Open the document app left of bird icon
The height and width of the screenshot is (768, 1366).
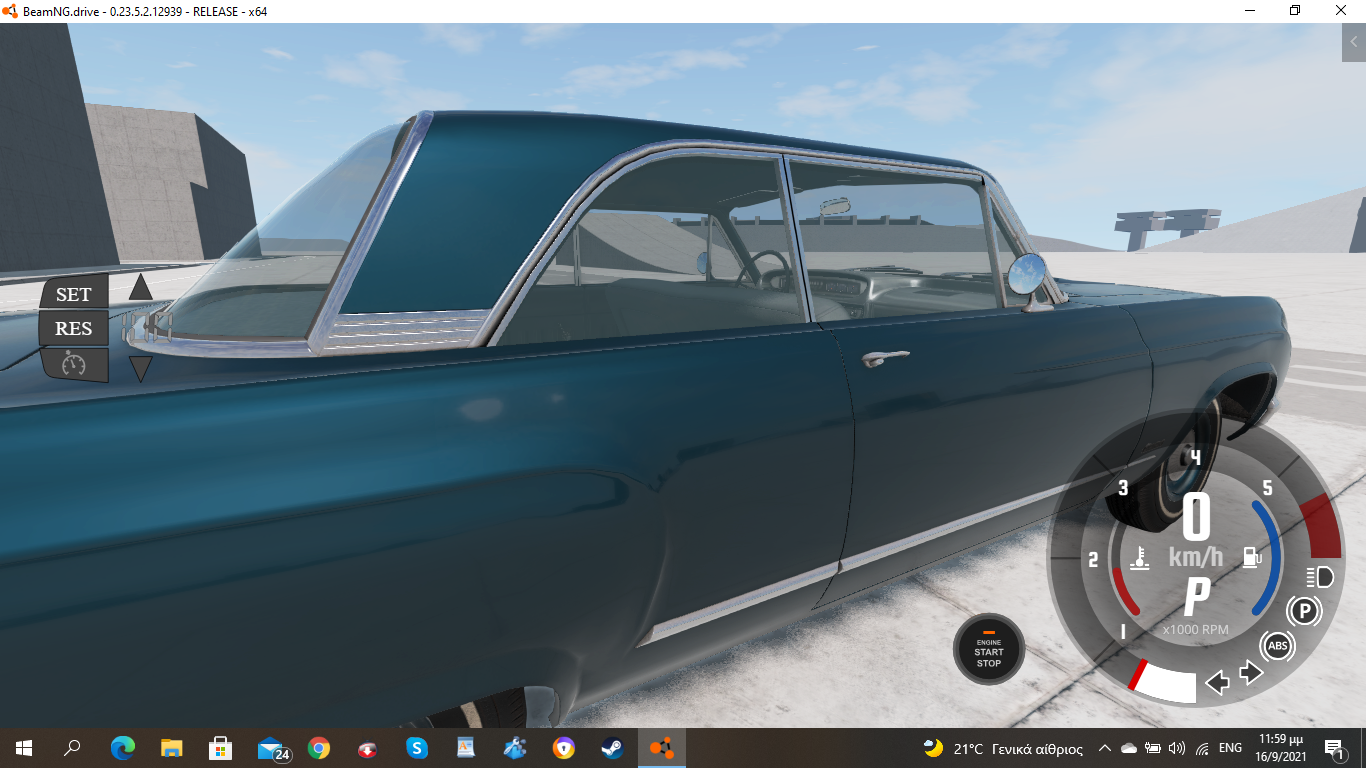pyautogui.click(x=466, y=748)
